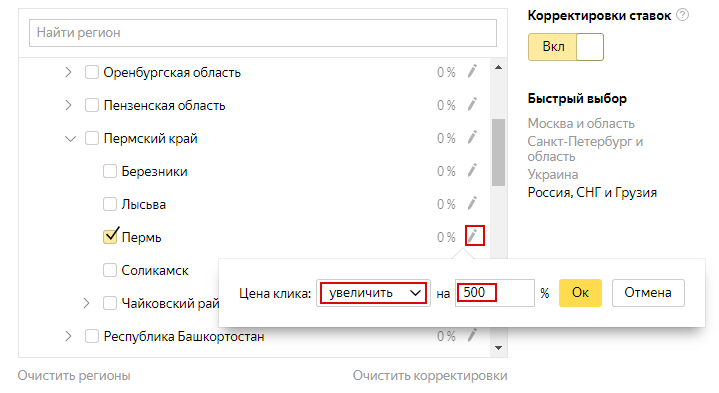The width and height of the screenshot is (719, 393).
Task: Select the Лысьва checkbox
Action: tap(110, 204)
